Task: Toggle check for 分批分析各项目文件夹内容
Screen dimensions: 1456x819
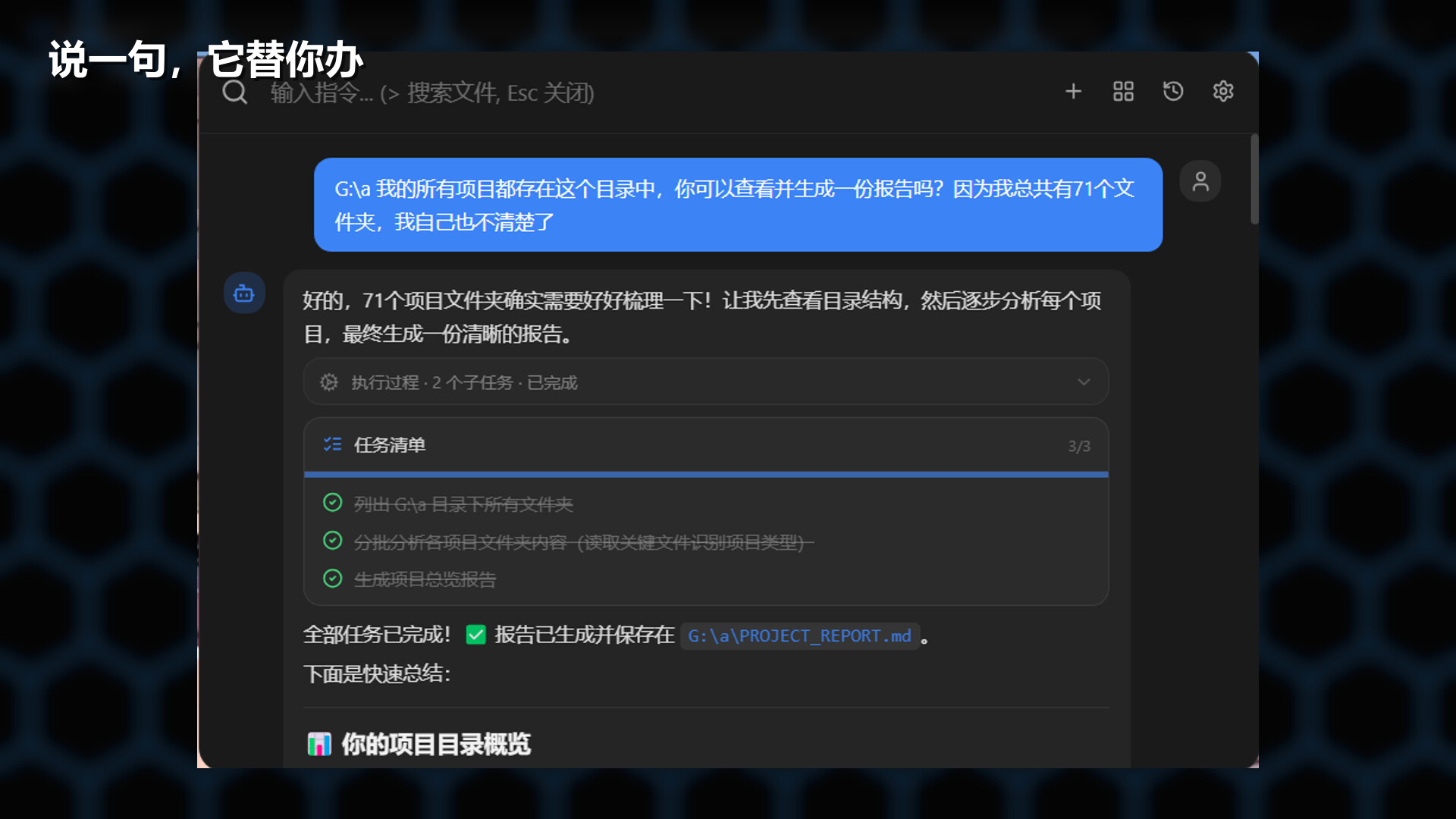Action: click(x=332, y=541)
